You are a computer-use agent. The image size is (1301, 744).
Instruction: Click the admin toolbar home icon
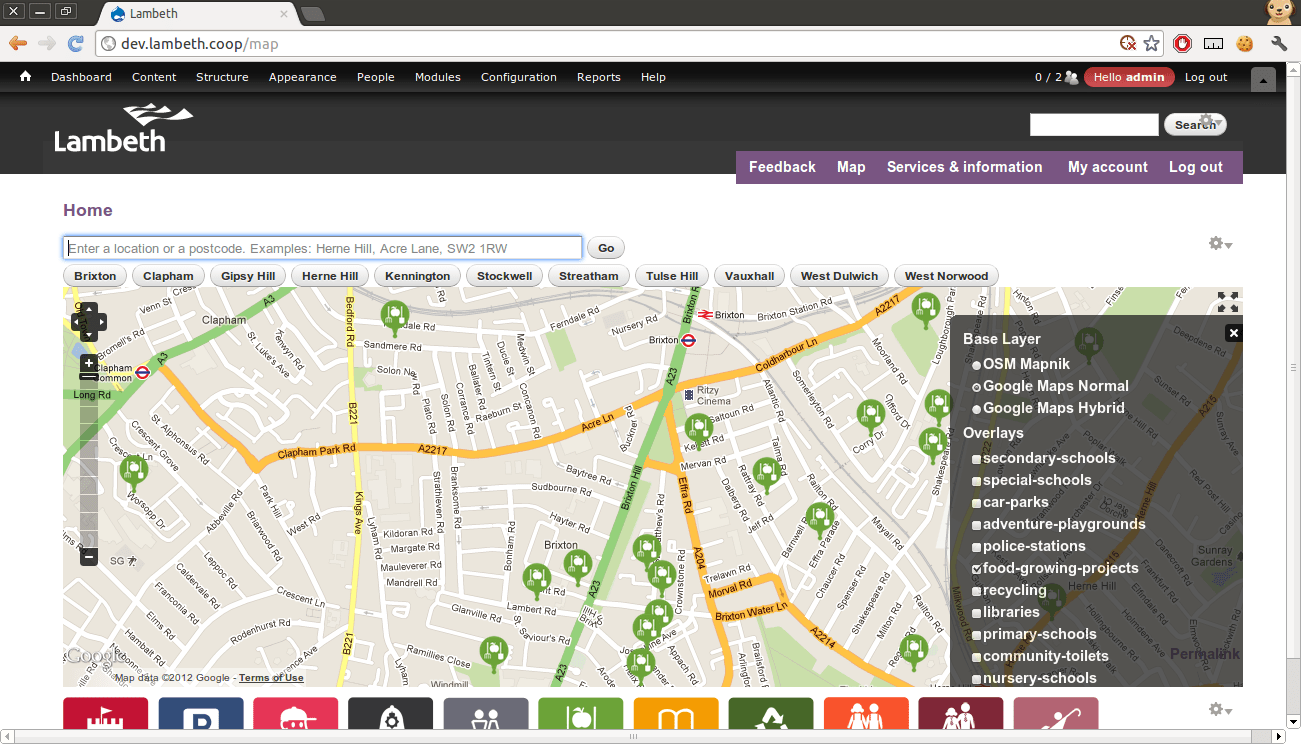[25, 77]
